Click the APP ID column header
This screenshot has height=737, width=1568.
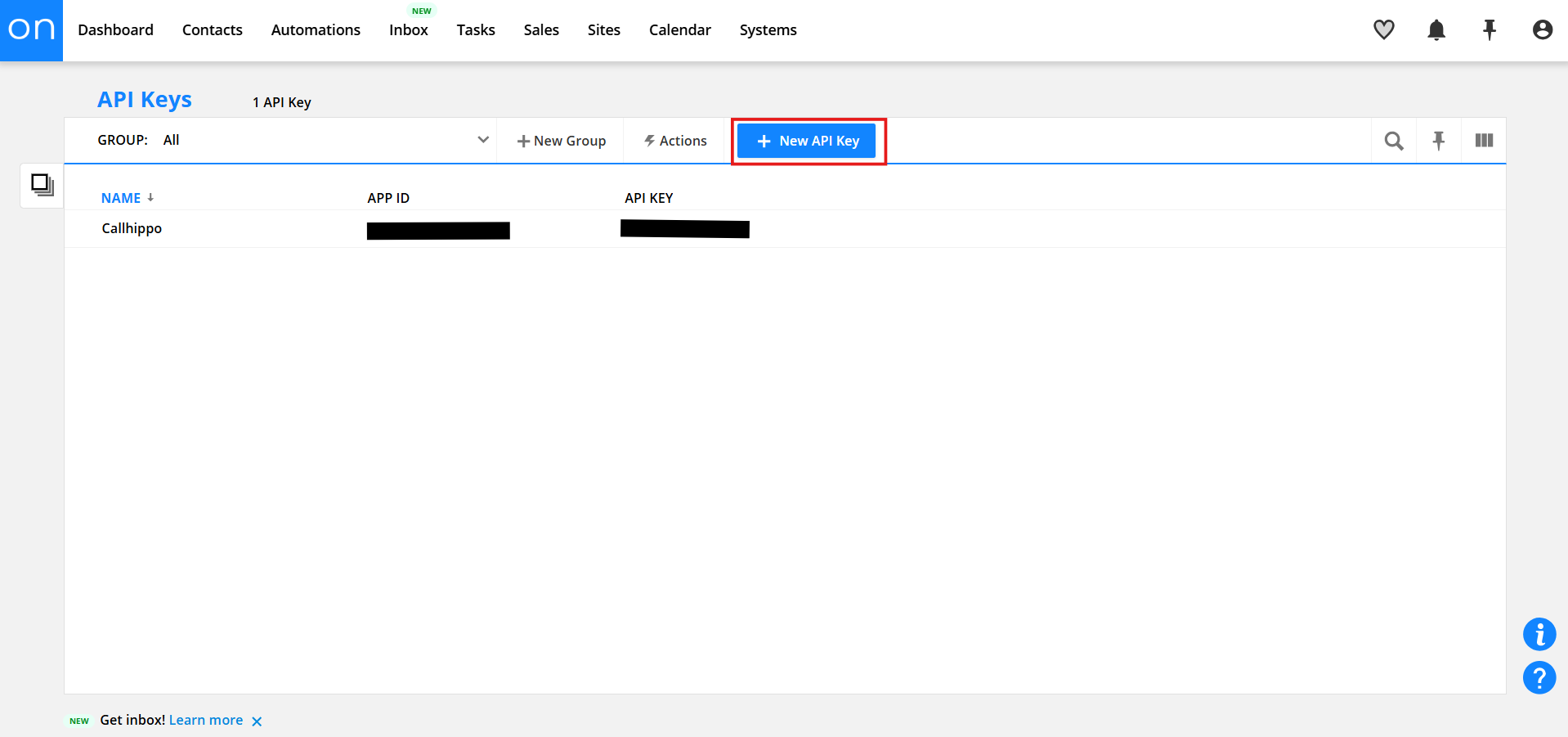(x=388, y=198)
